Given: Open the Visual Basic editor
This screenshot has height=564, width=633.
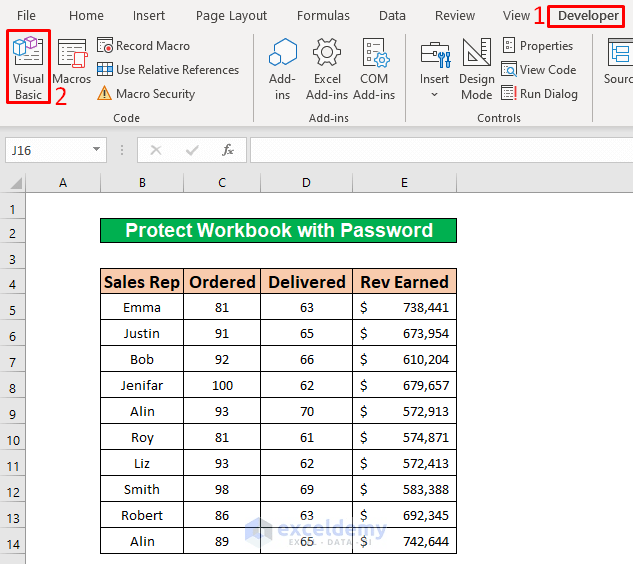Looking at the screenshot, I should click(x=28, y=67).
